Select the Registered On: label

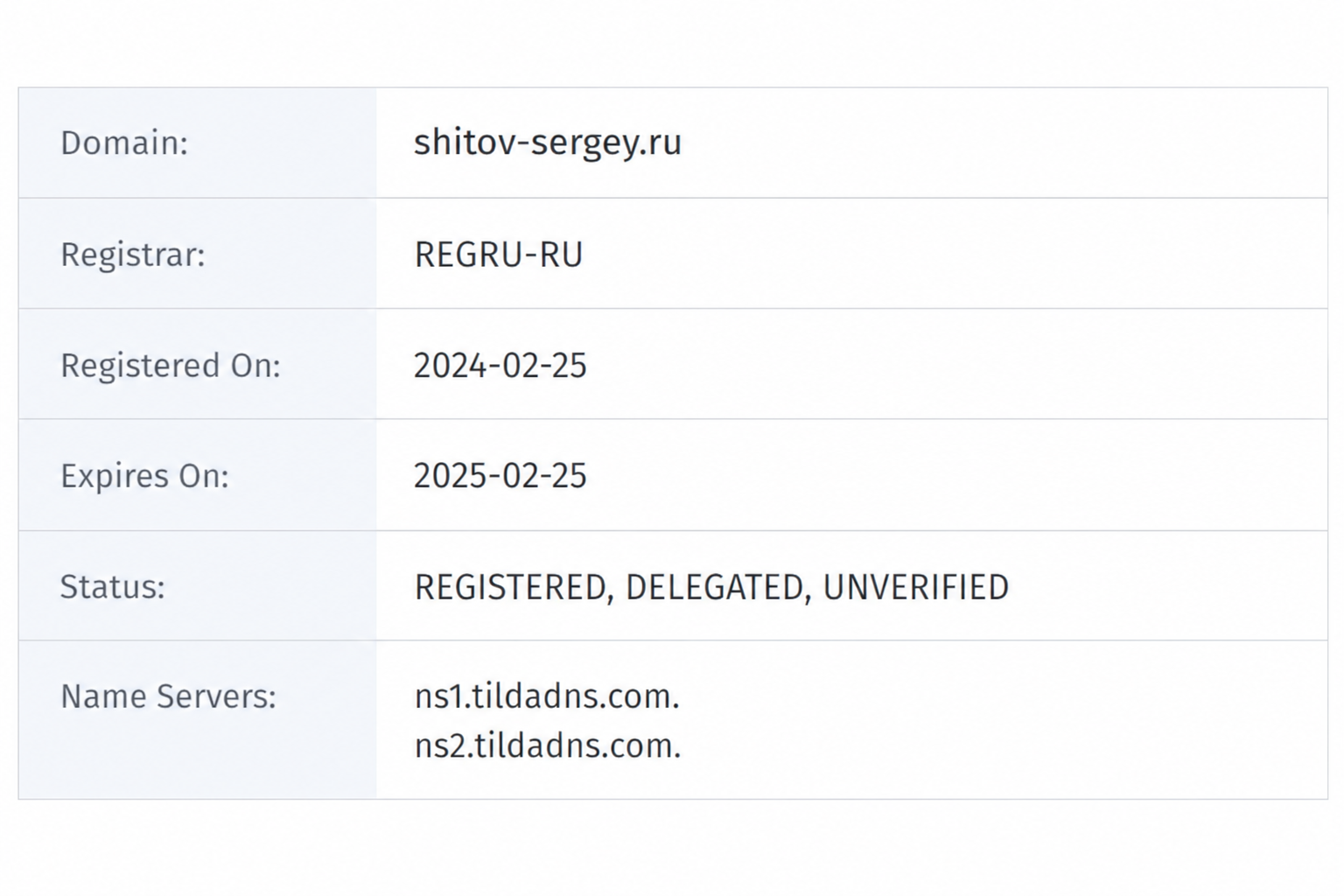(x=171, y=366)
